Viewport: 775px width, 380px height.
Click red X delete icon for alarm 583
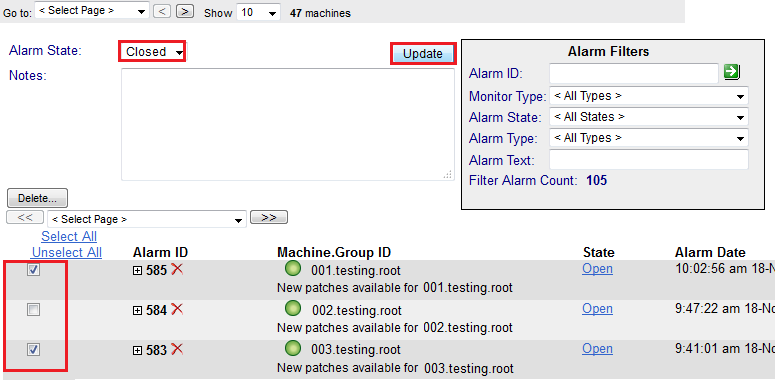(176, 349)
